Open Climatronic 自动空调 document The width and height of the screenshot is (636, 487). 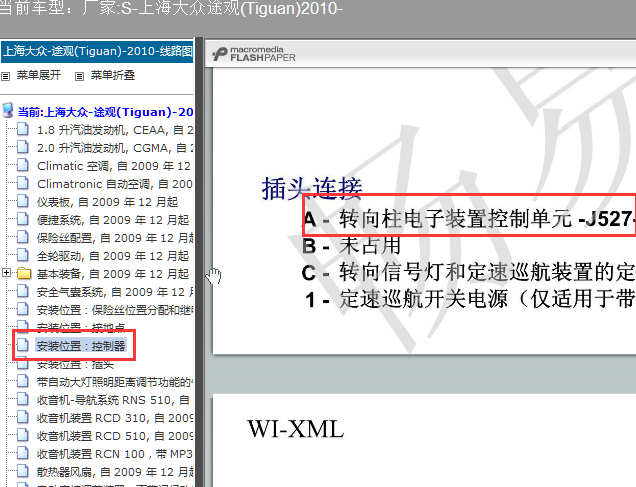[x=115, y=184]
